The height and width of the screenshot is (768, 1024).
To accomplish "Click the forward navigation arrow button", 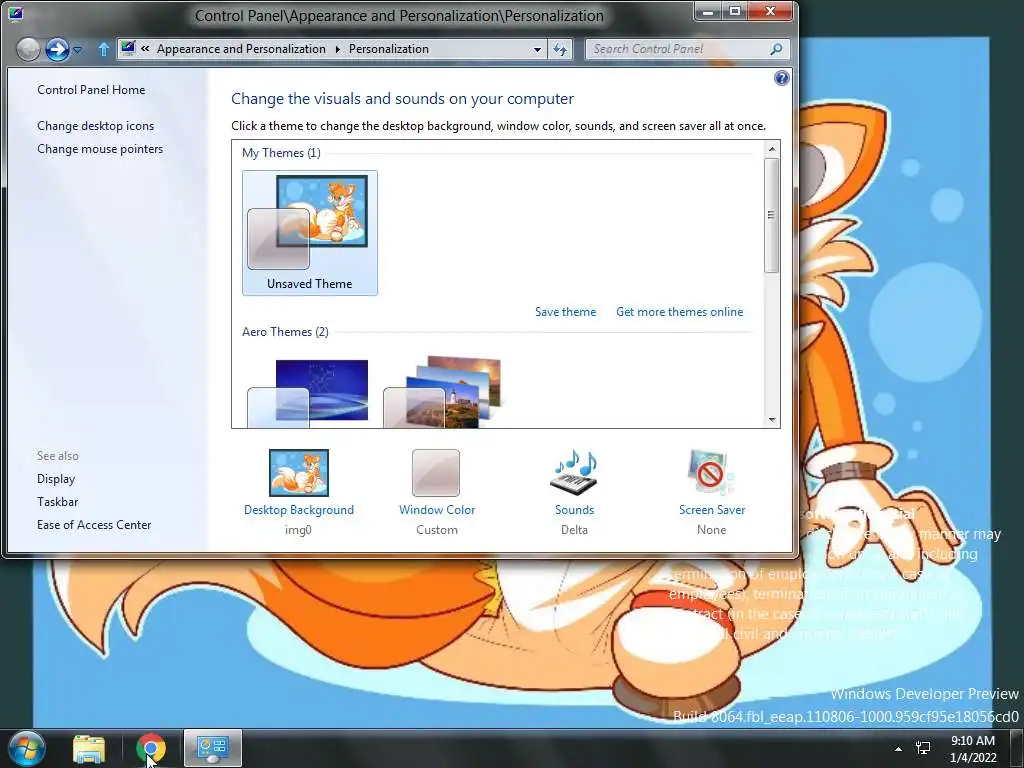I will coord(57,49).
